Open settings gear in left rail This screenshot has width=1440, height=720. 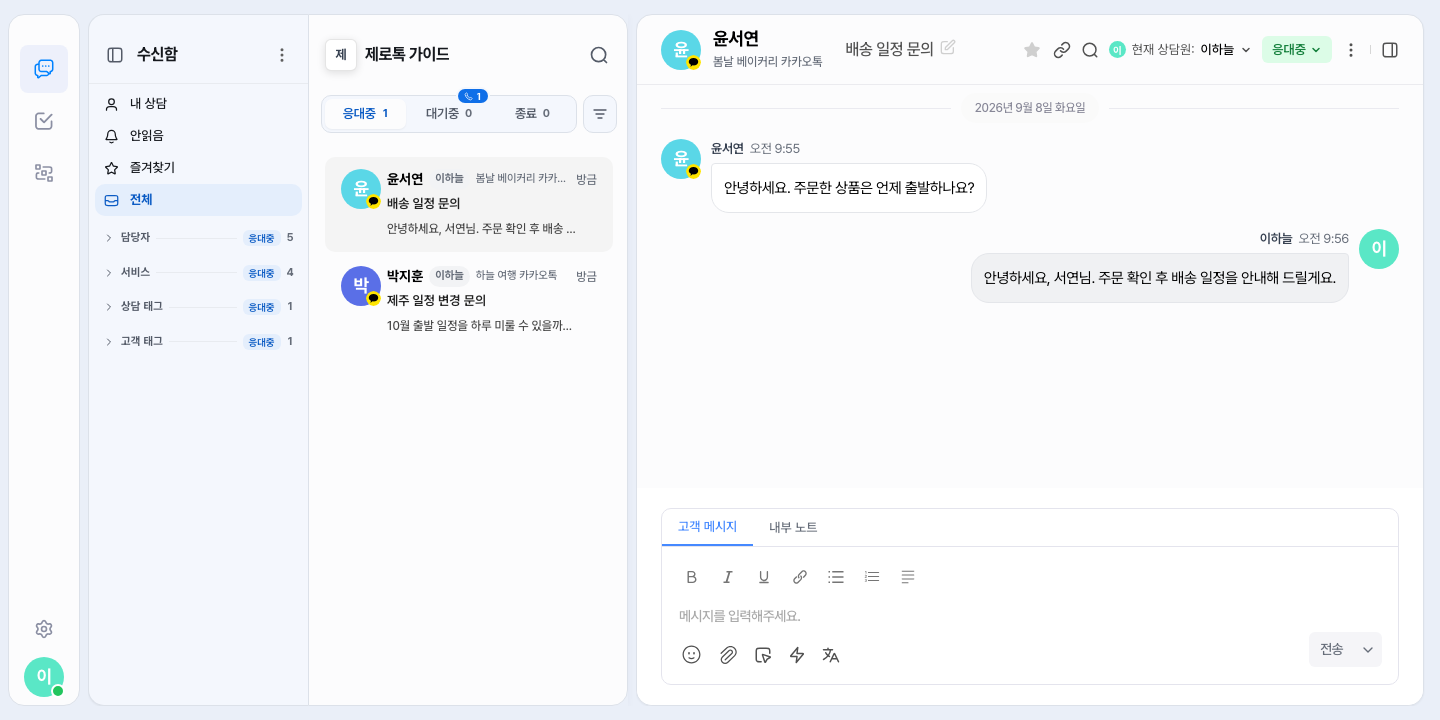coord(44,629)
